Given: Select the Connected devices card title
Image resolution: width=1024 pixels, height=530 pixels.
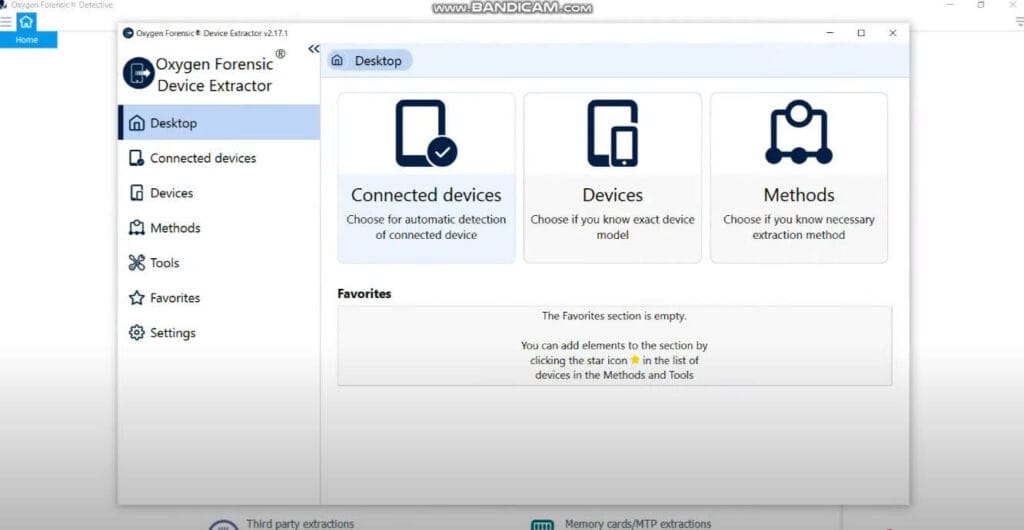Looking at the screenshot, I should pos(426,195).
